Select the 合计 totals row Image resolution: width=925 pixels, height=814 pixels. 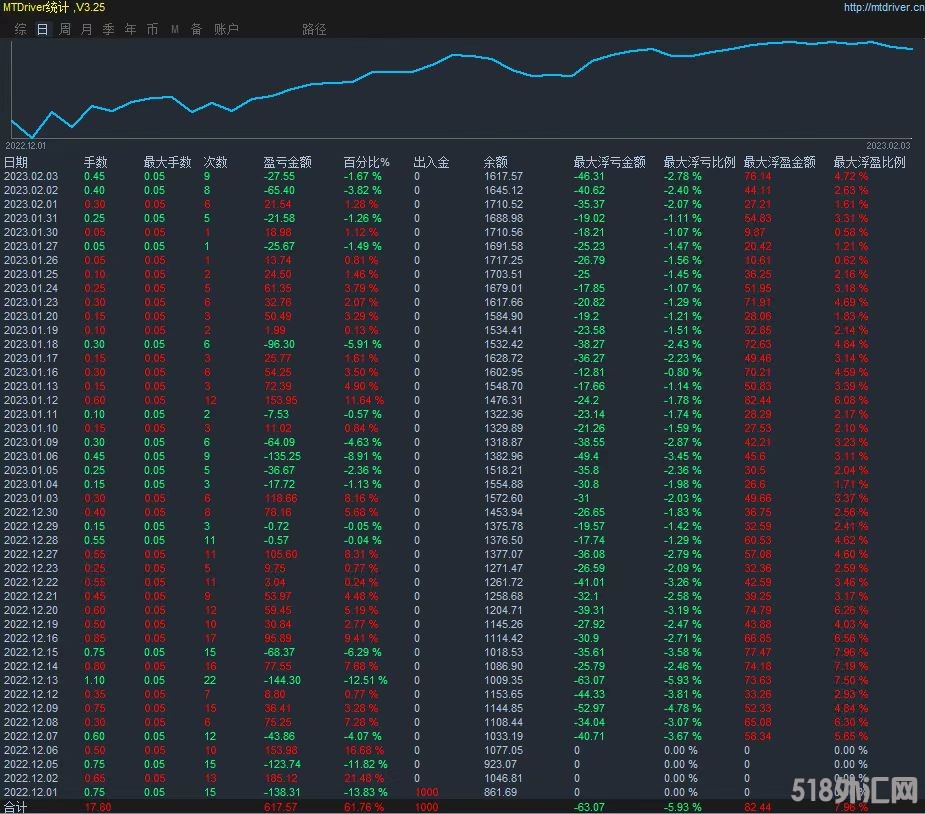(x=16, y=806)
